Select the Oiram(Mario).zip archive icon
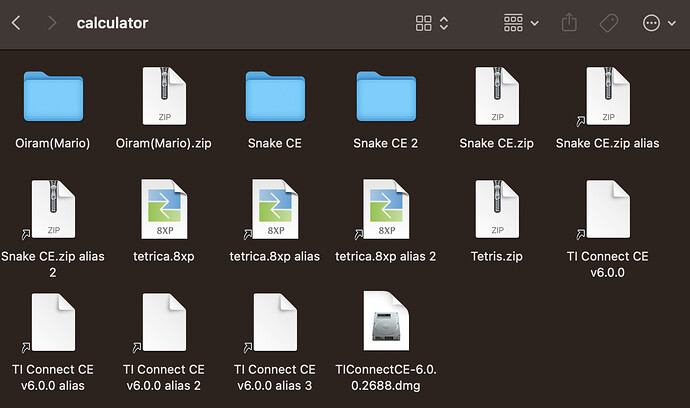This screenshot has width=690, height=408. point(164,96)
